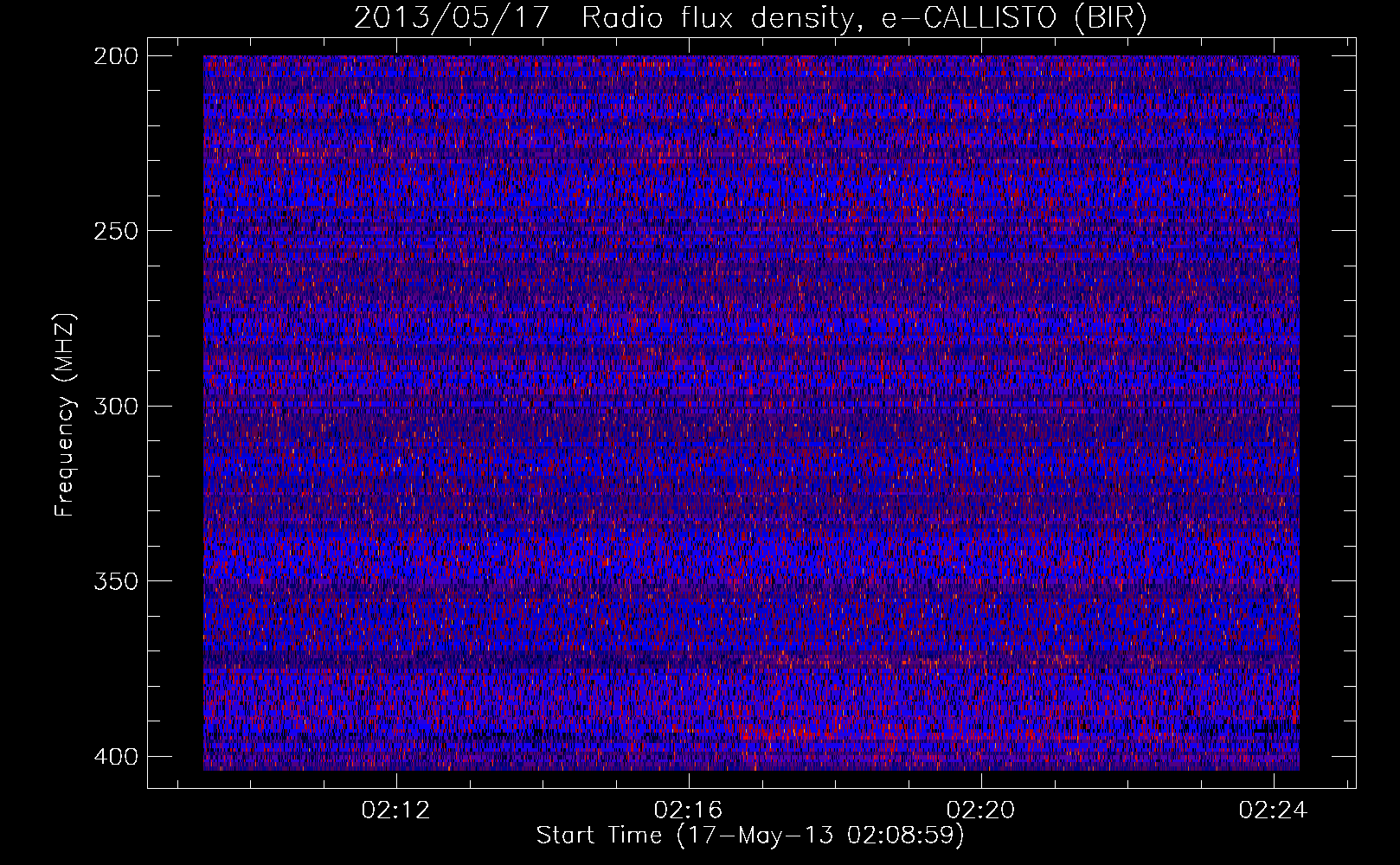Click the 250 frequency tick label
Screen dimensions: 1400x865
coord(115,231)
